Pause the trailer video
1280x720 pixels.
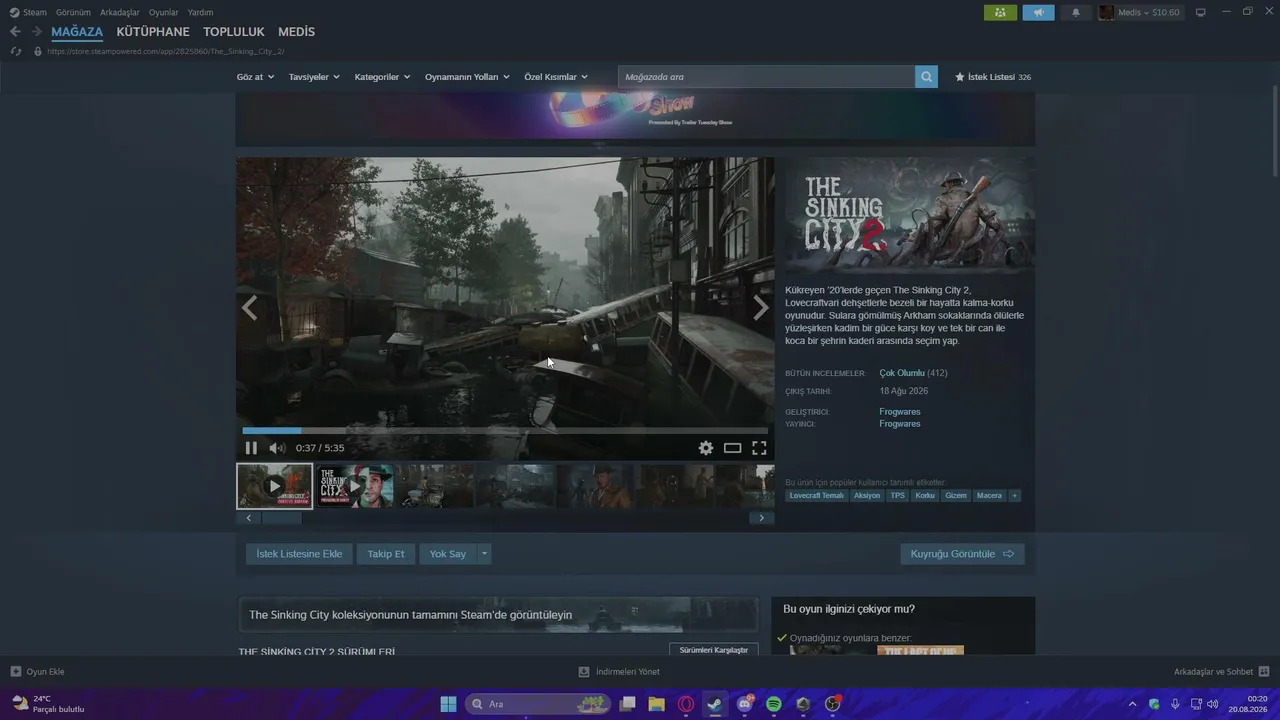tap(251, 448)
